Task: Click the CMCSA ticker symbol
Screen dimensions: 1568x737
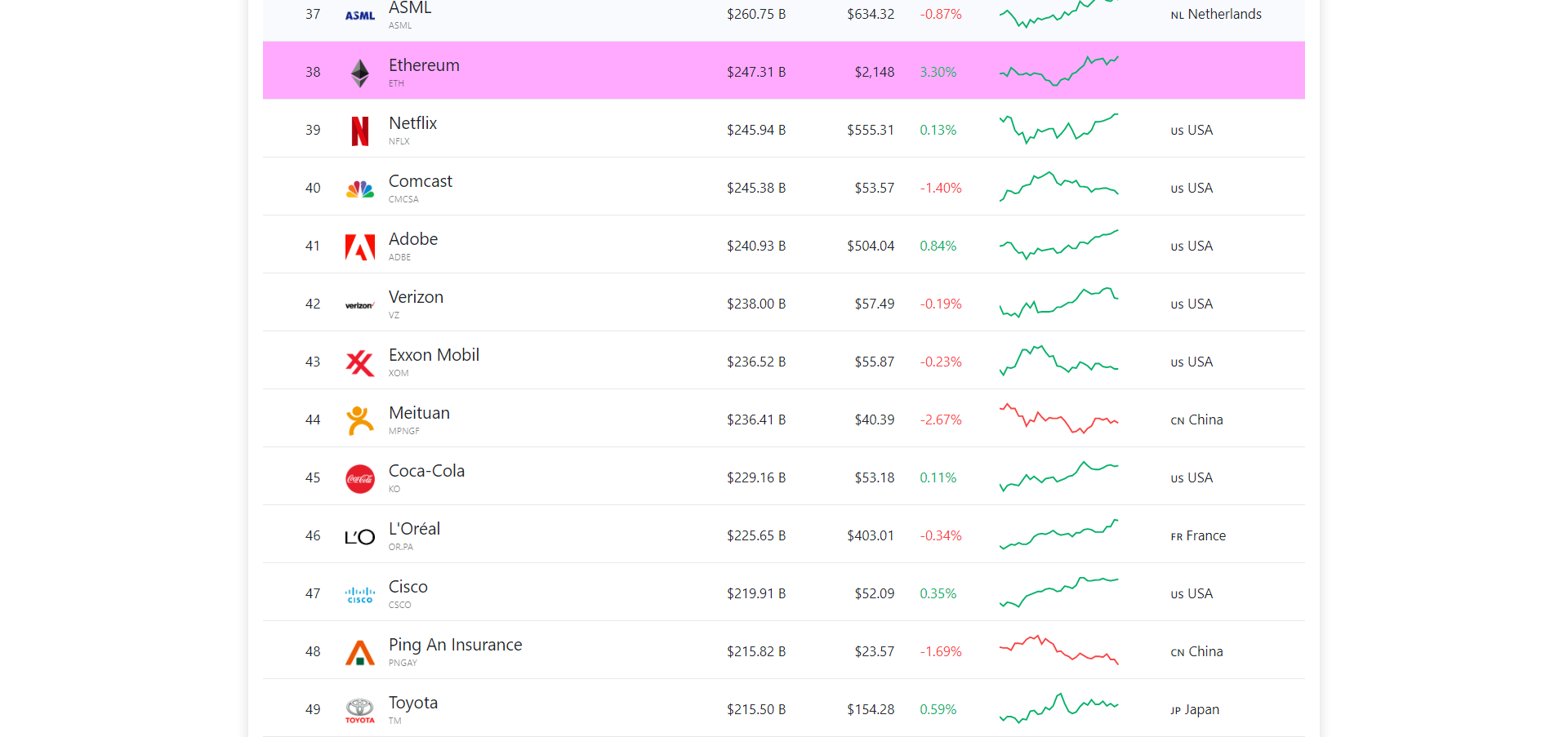Action: tap(403, 199)
